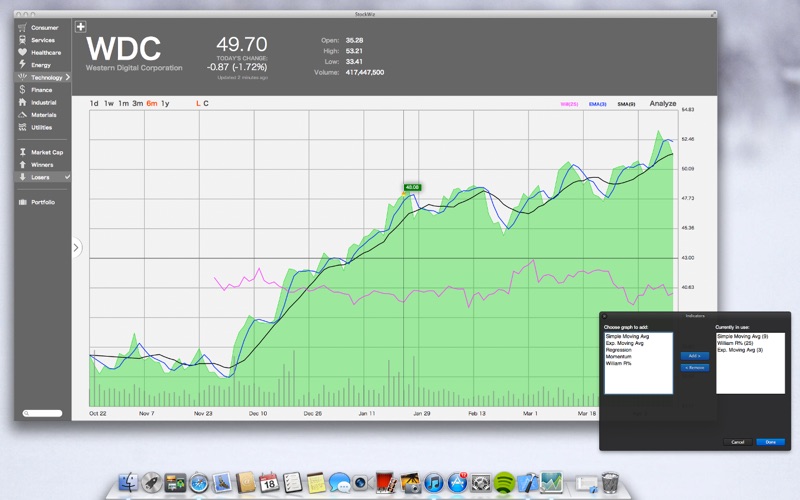The image size is (800, 500).
Task: Confirm Indicators dialog with Done
Action: pos(770,442)
